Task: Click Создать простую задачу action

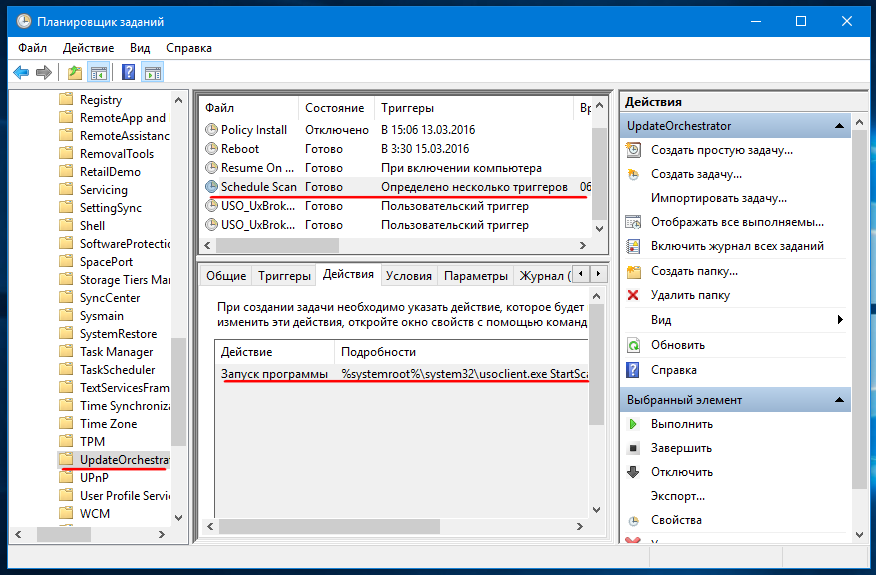Action: [722, 150]
